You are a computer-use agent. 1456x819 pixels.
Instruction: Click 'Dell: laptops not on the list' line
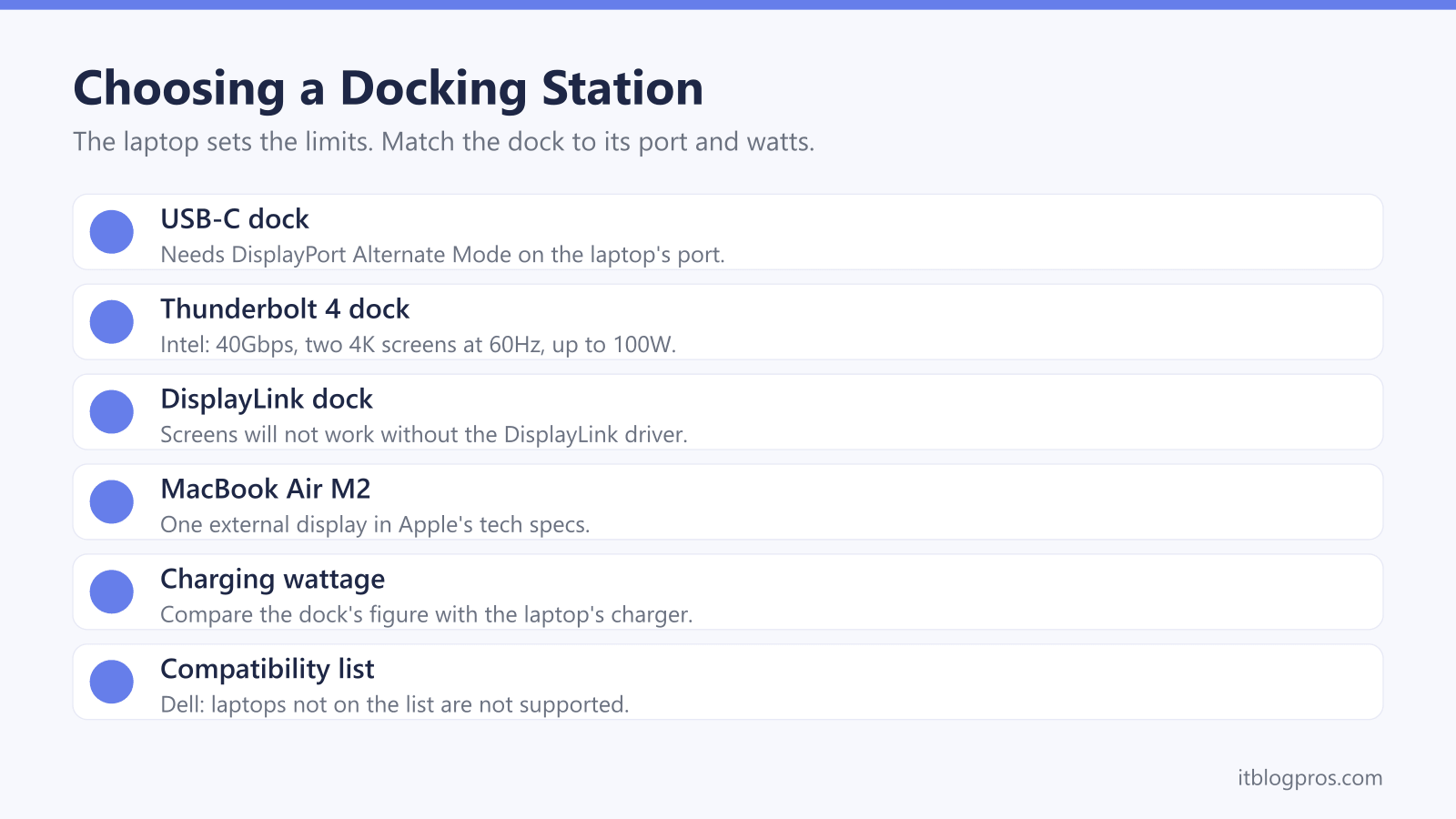click(395, 705)
